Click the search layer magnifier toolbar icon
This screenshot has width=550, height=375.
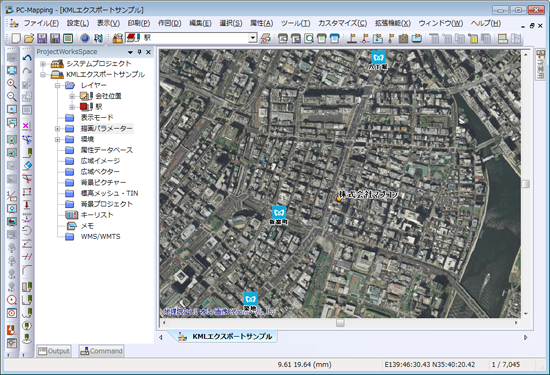point(309,38)
